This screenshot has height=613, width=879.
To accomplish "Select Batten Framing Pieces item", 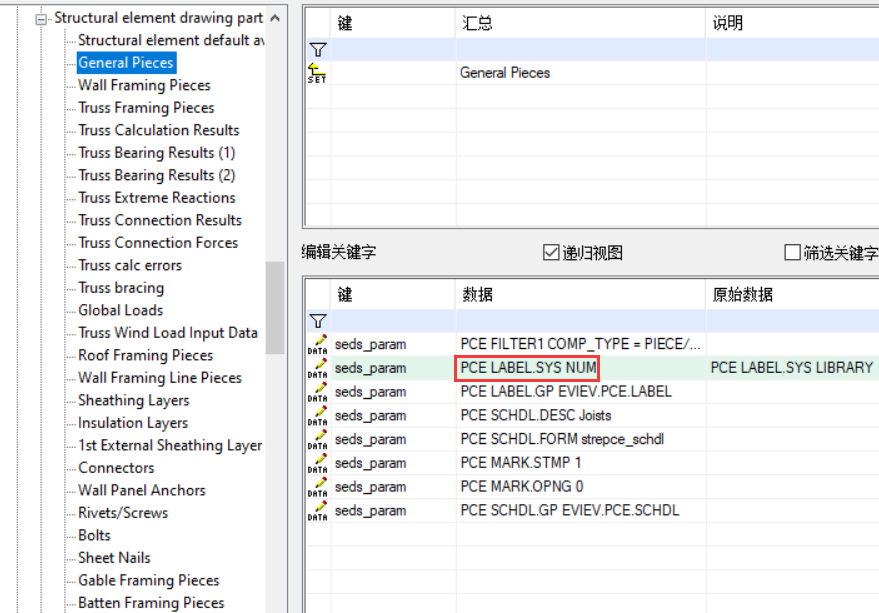I will click(x=151, y=602).
